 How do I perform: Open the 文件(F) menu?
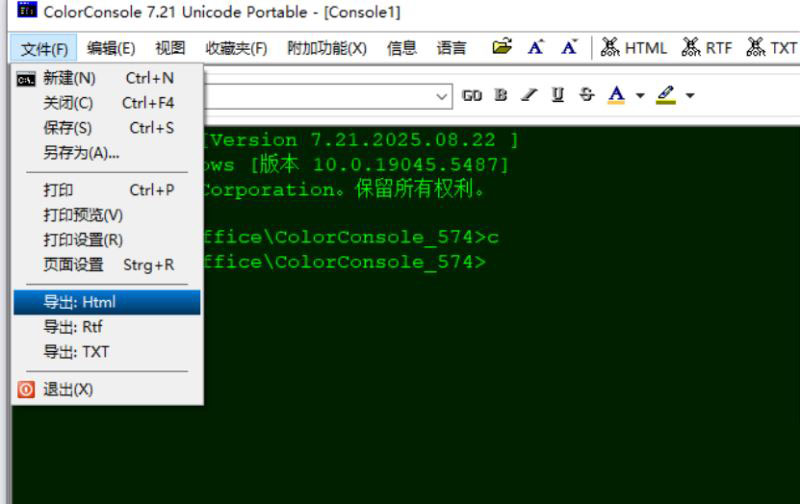[x=44, y=48]
